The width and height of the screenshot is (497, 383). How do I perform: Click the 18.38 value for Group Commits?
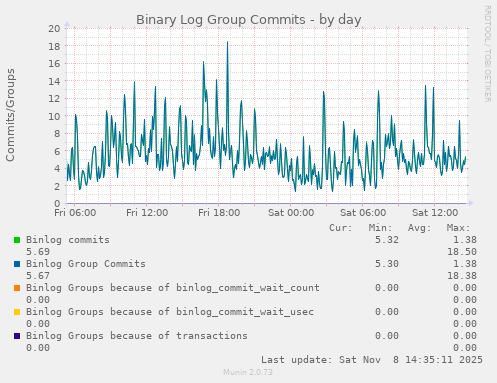click(x=462, y=276)
